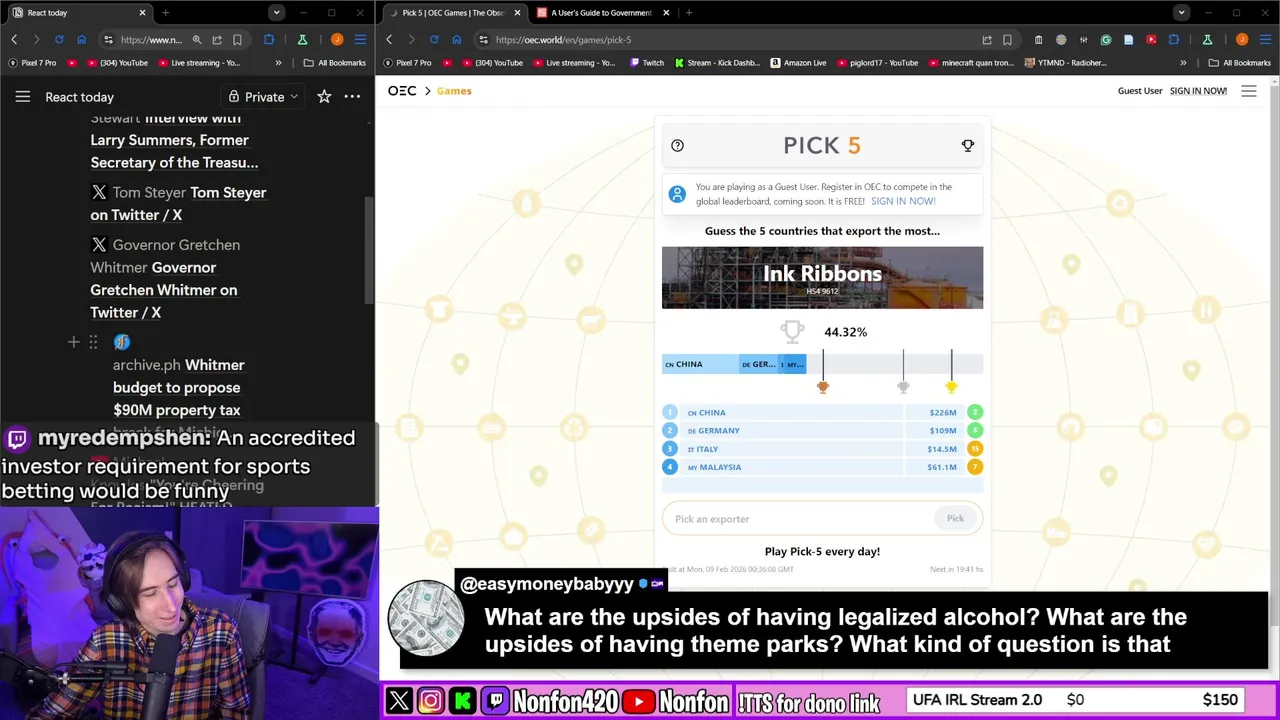The height and width of the screenshot is (720, 1280).
Task: Select the React today browser tab
Action: tap(80, 13)
